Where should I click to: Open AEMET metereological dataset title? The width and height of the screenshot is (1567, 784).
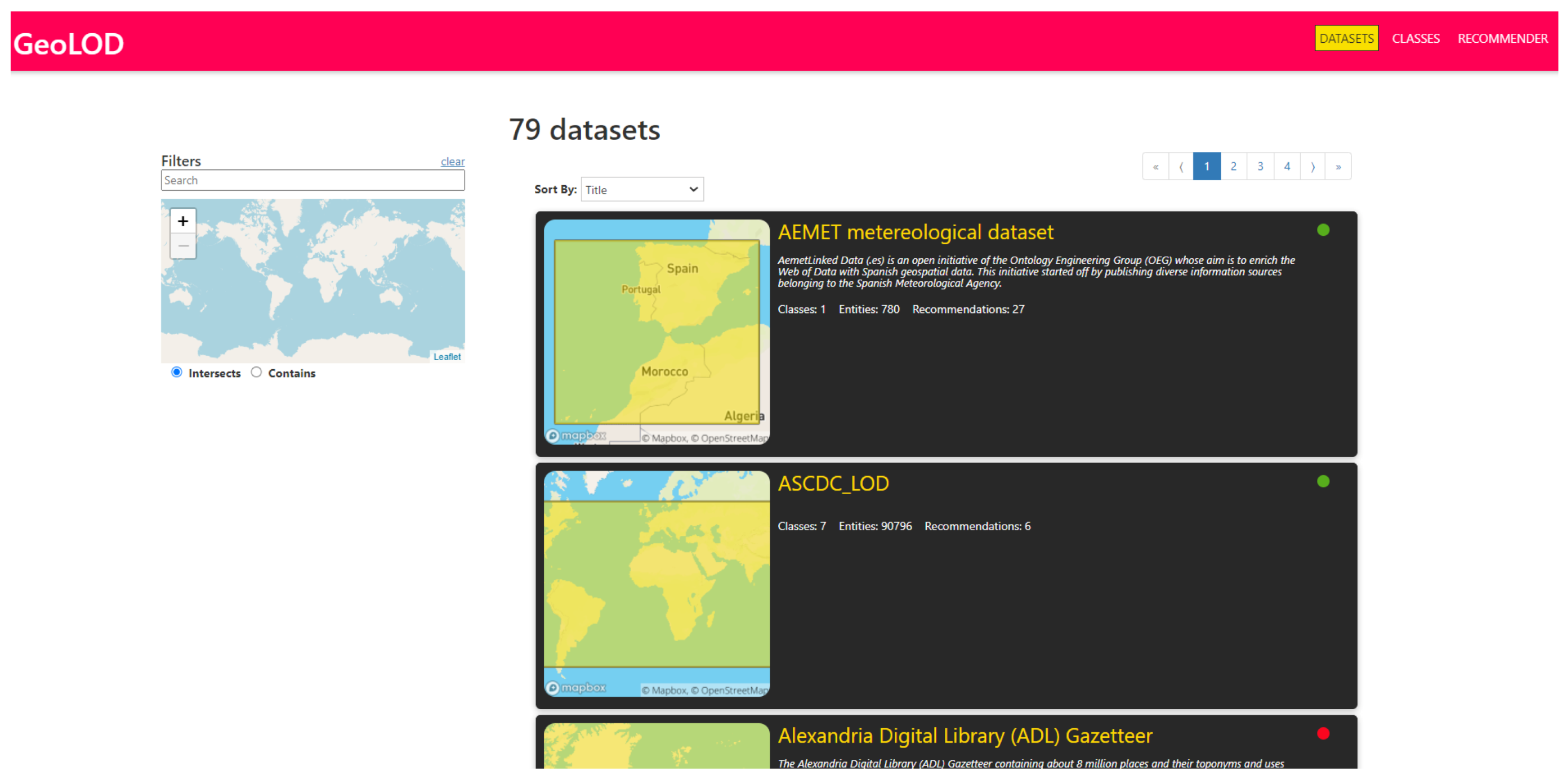click(915, 232)
